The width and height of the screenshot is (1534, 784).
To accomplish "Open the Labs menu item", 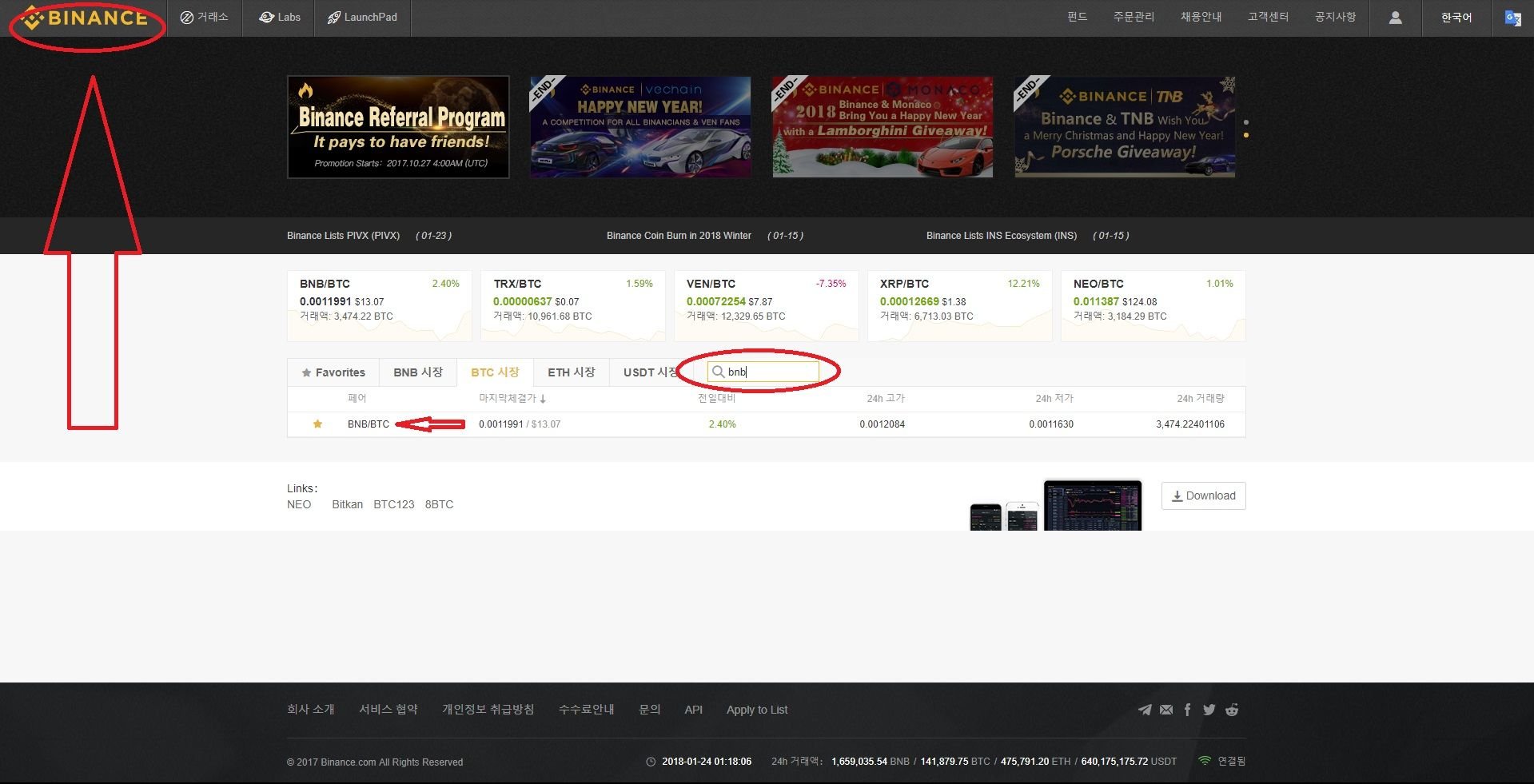I will coord(280,17).
